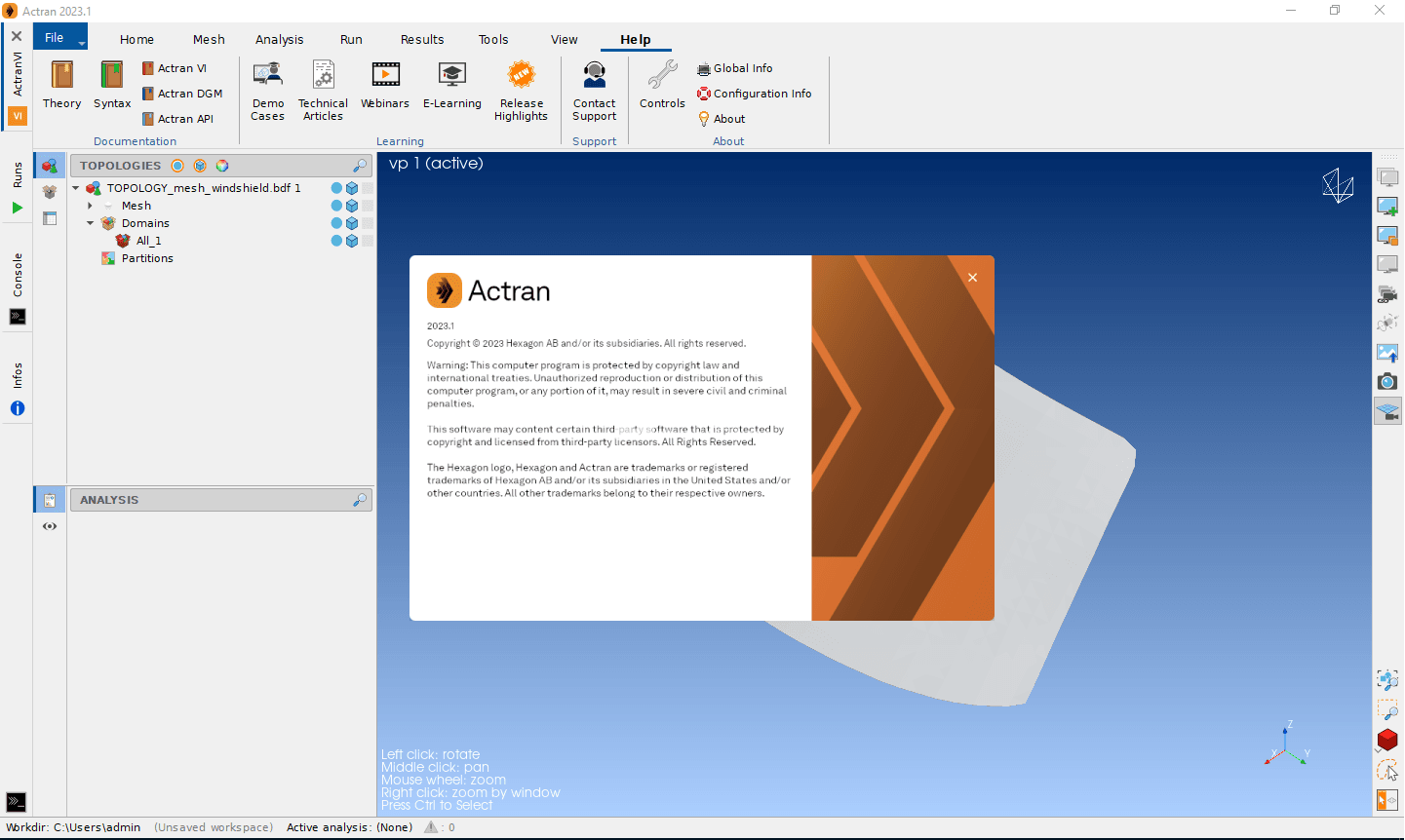The height and width of the screenshot is (840, 1405).
Task: Collapse the Domains tree node
Action: click(90, 223)
